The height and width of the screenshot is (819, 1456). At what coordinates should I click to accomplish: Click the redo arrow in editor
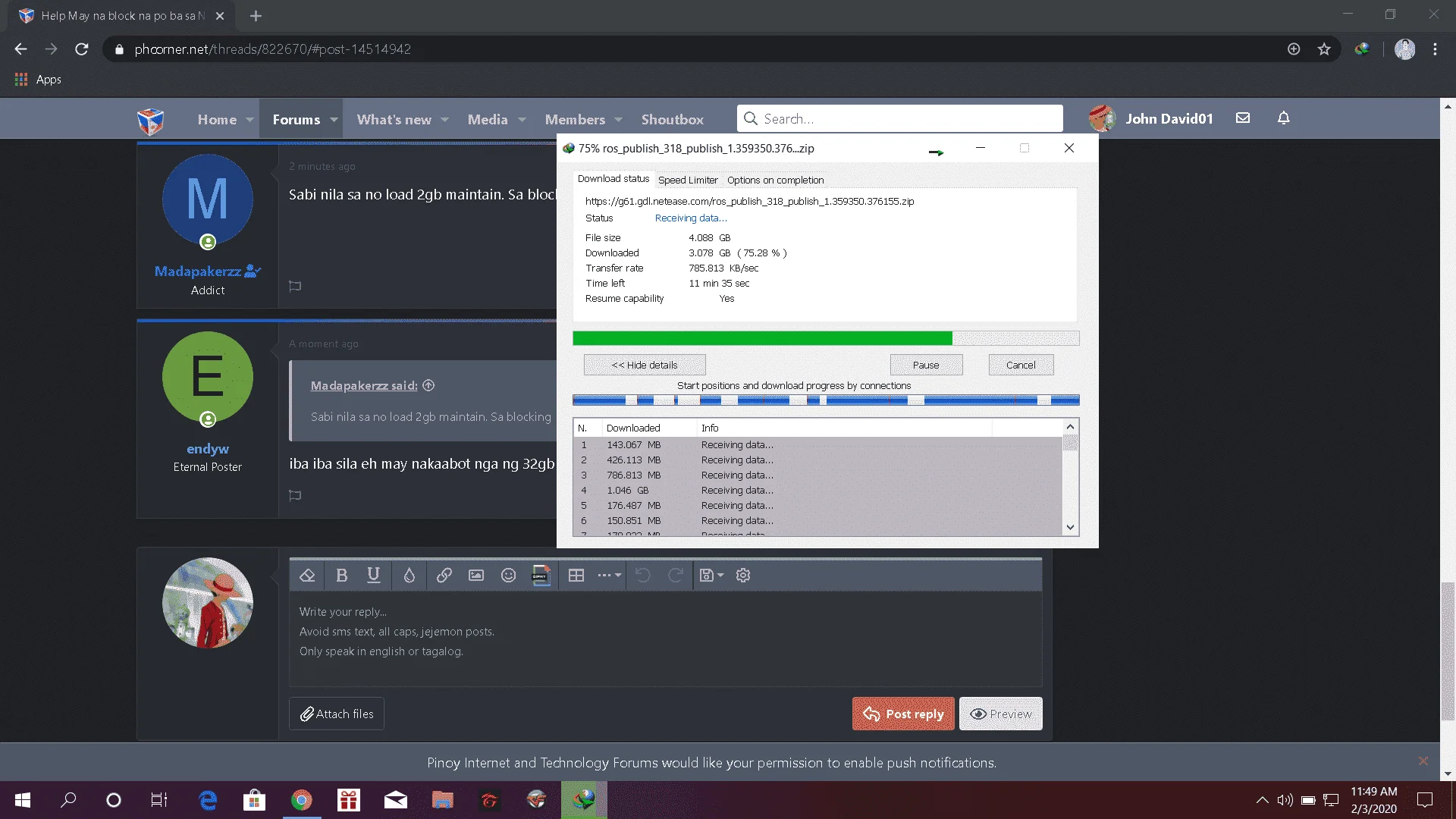[x=675, y=575]
